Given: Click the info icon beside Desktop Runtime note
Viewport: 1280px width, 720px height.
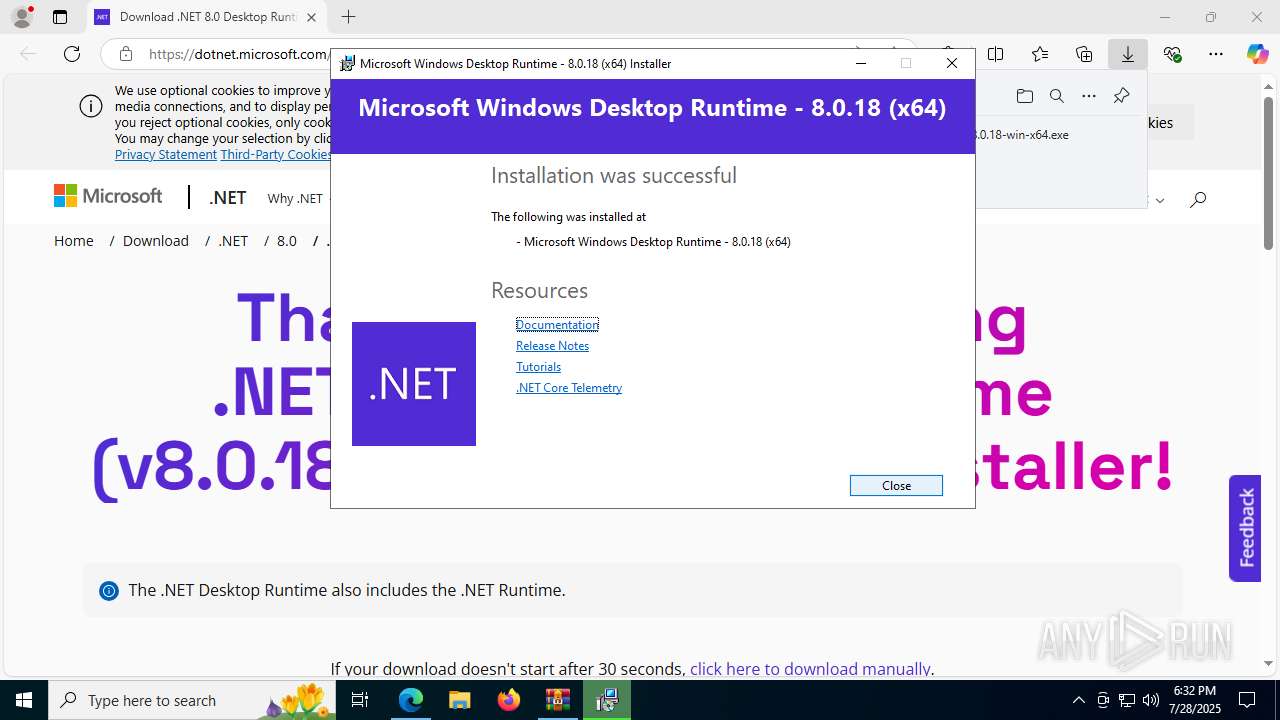Looking at the screenshot, I should click(109, 591).
